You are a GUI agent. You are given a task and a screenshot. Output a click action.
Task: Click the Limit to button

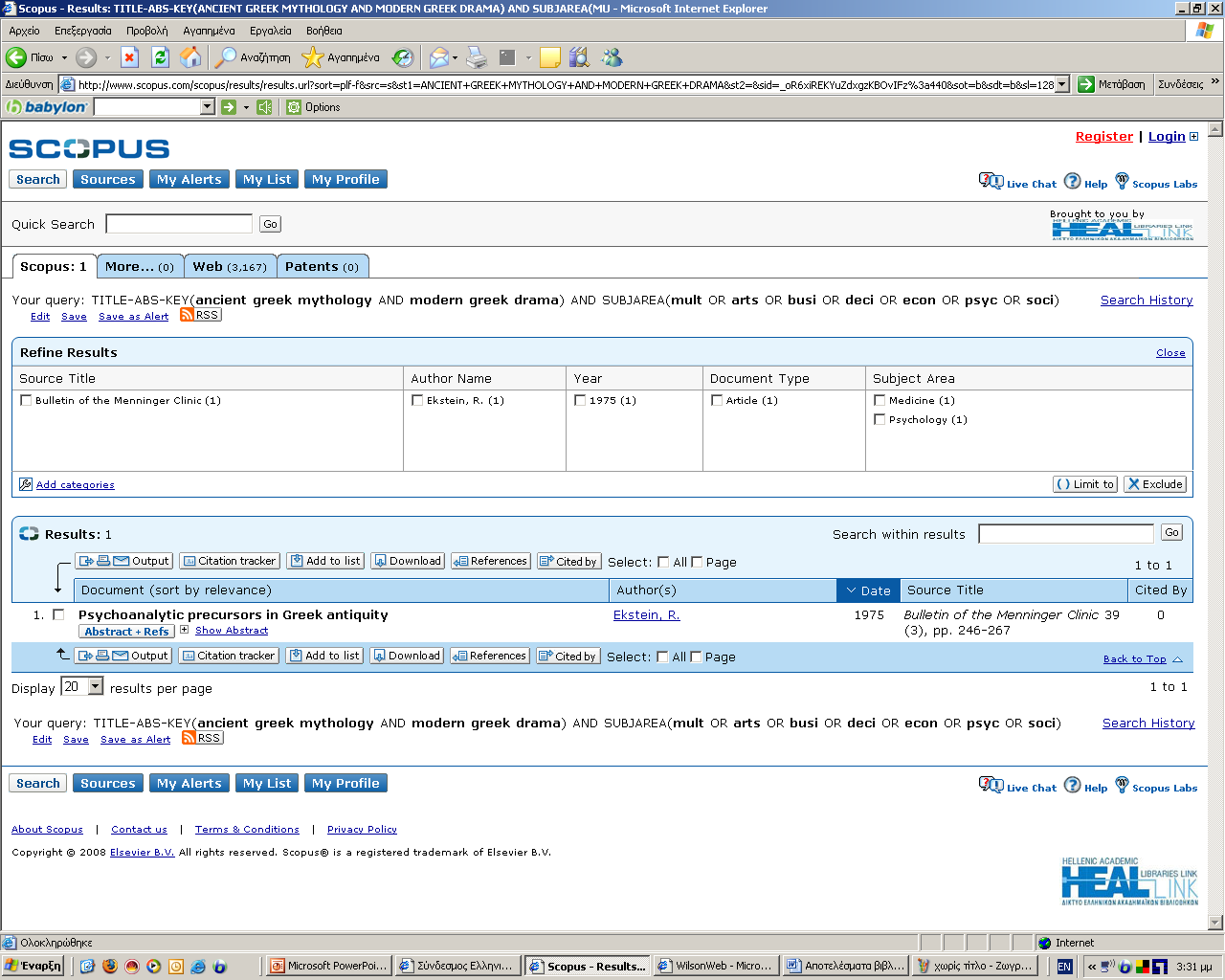1085,484
